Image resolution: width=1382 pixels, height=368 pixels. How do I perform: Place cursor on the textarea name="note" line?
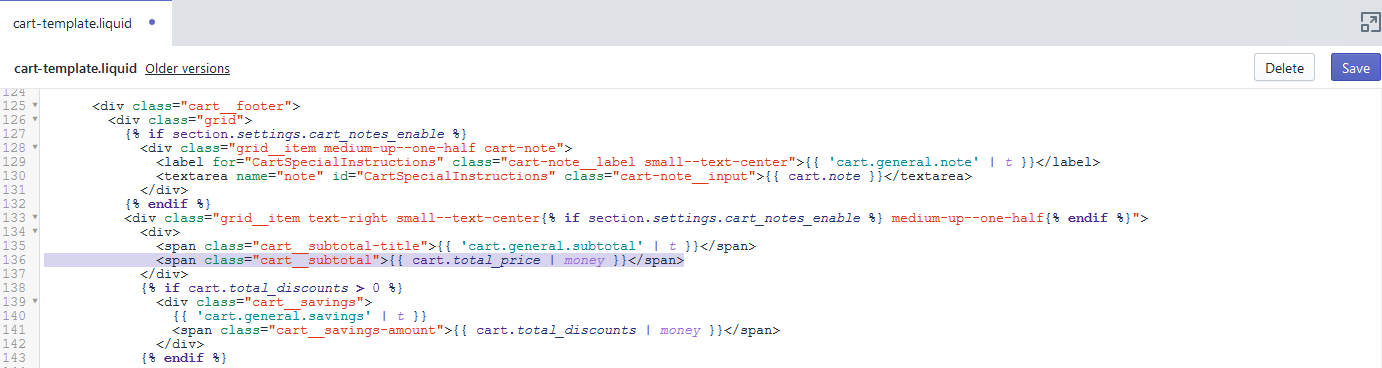pyautogui.click(x=564, y=175)
